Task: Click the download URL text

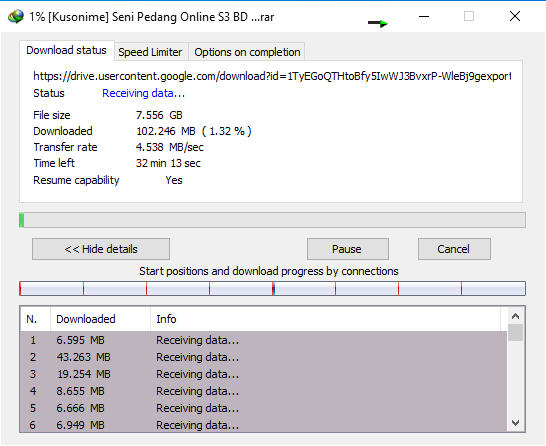Action: coord(272,76)
